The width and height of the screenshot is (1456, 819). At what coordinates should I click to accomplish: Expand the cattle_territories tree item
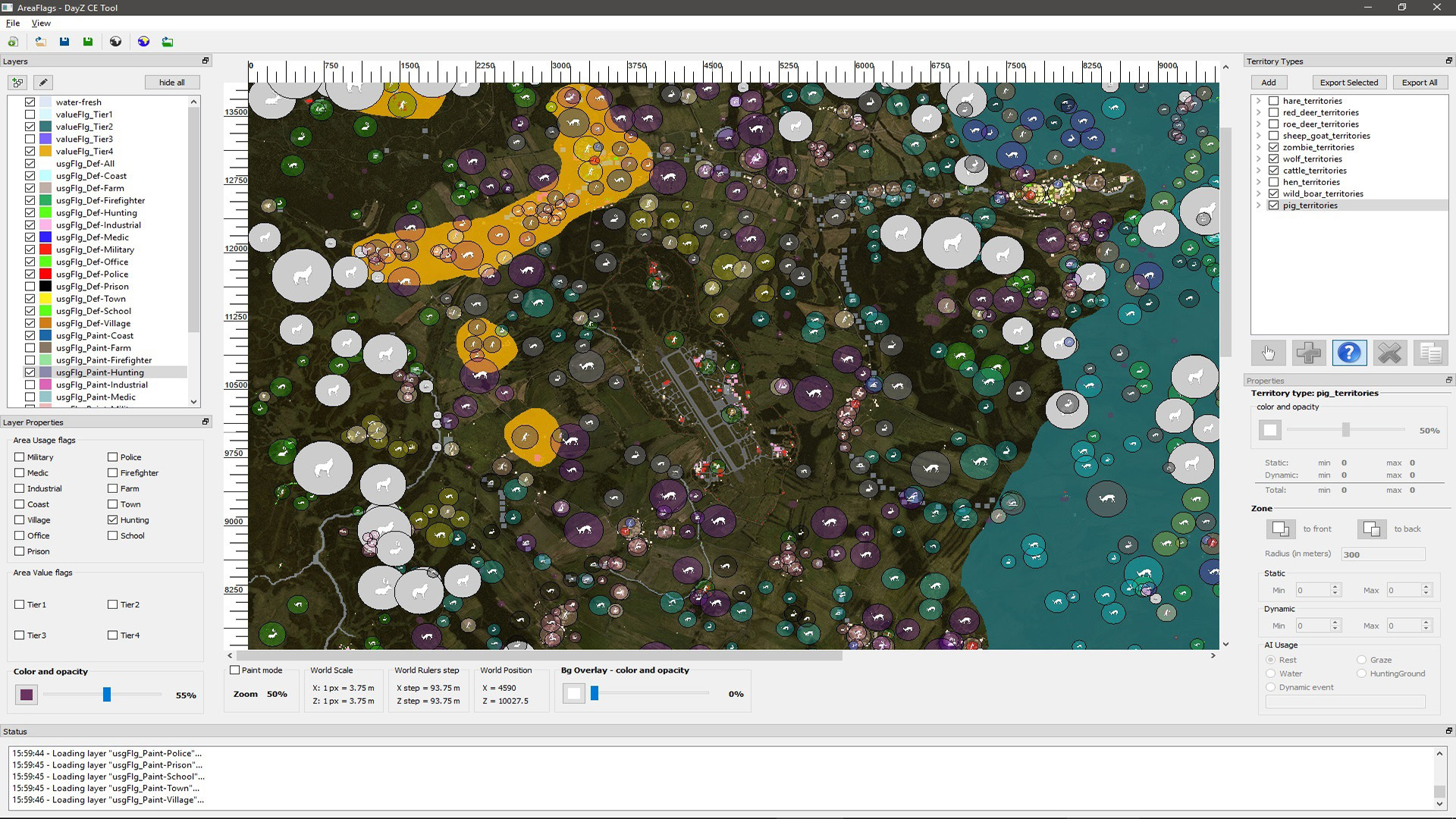(x=1259, y=170)
